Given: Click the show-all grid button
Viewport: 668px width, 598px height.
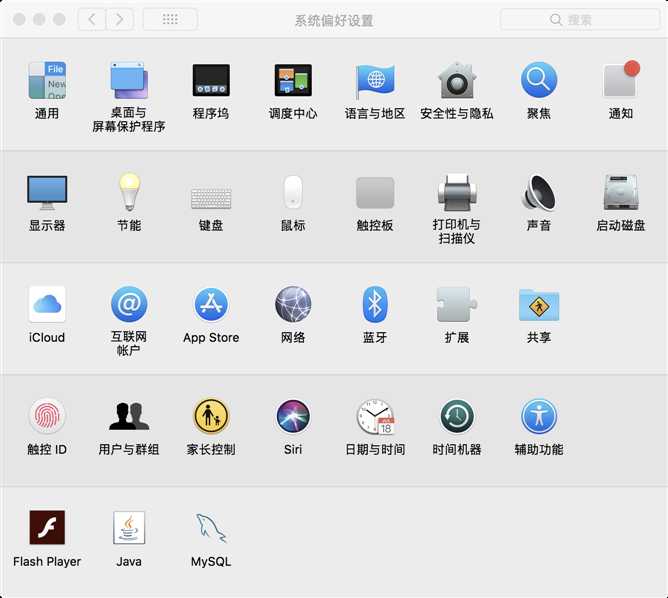Looking at the screenshot, I should 170,19.
